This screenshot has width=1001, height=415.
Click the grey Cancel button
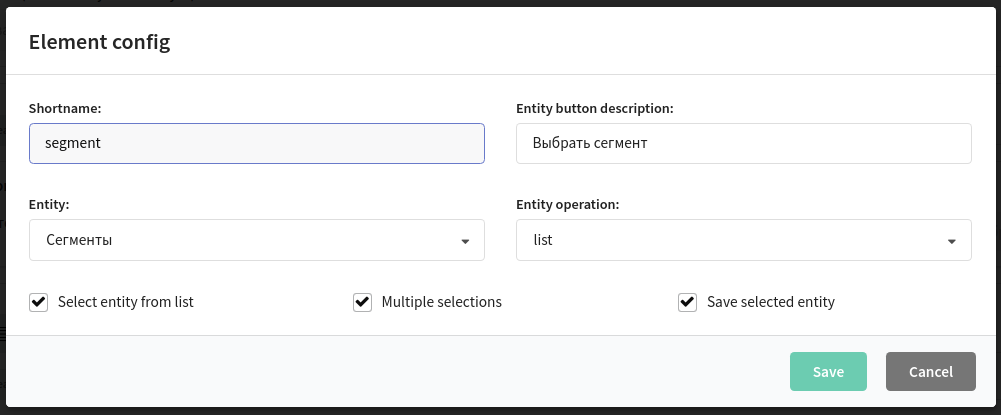pos(930,371)
